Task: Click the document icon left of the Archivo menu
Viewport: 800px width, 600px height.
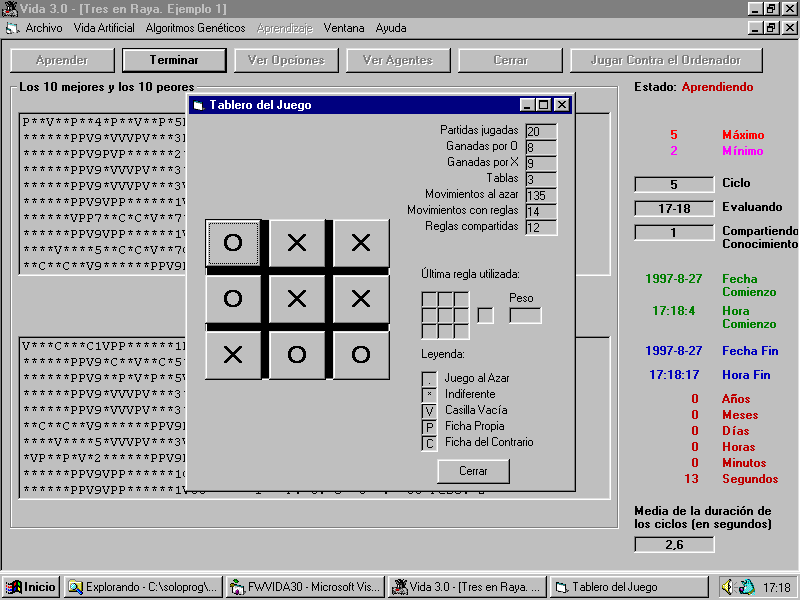Action: click(x=12, y=28)
